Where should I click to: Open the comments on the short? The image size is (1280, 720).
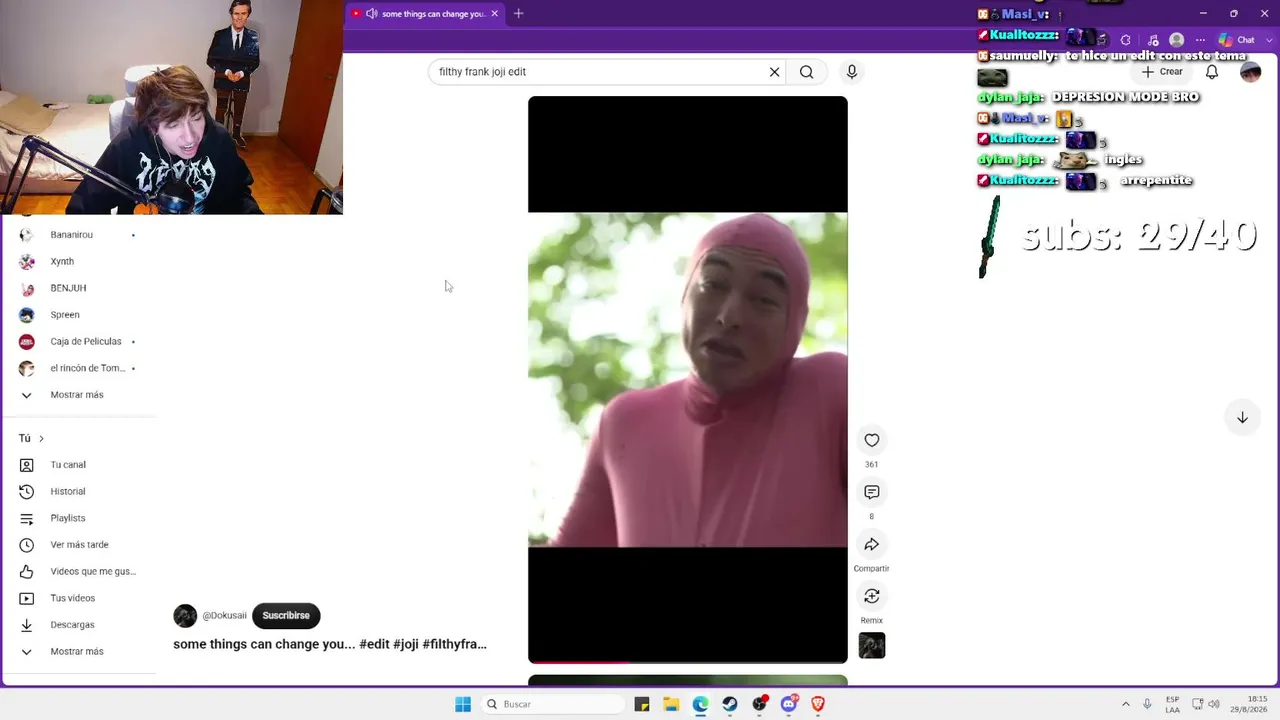[x=872, y=492]
